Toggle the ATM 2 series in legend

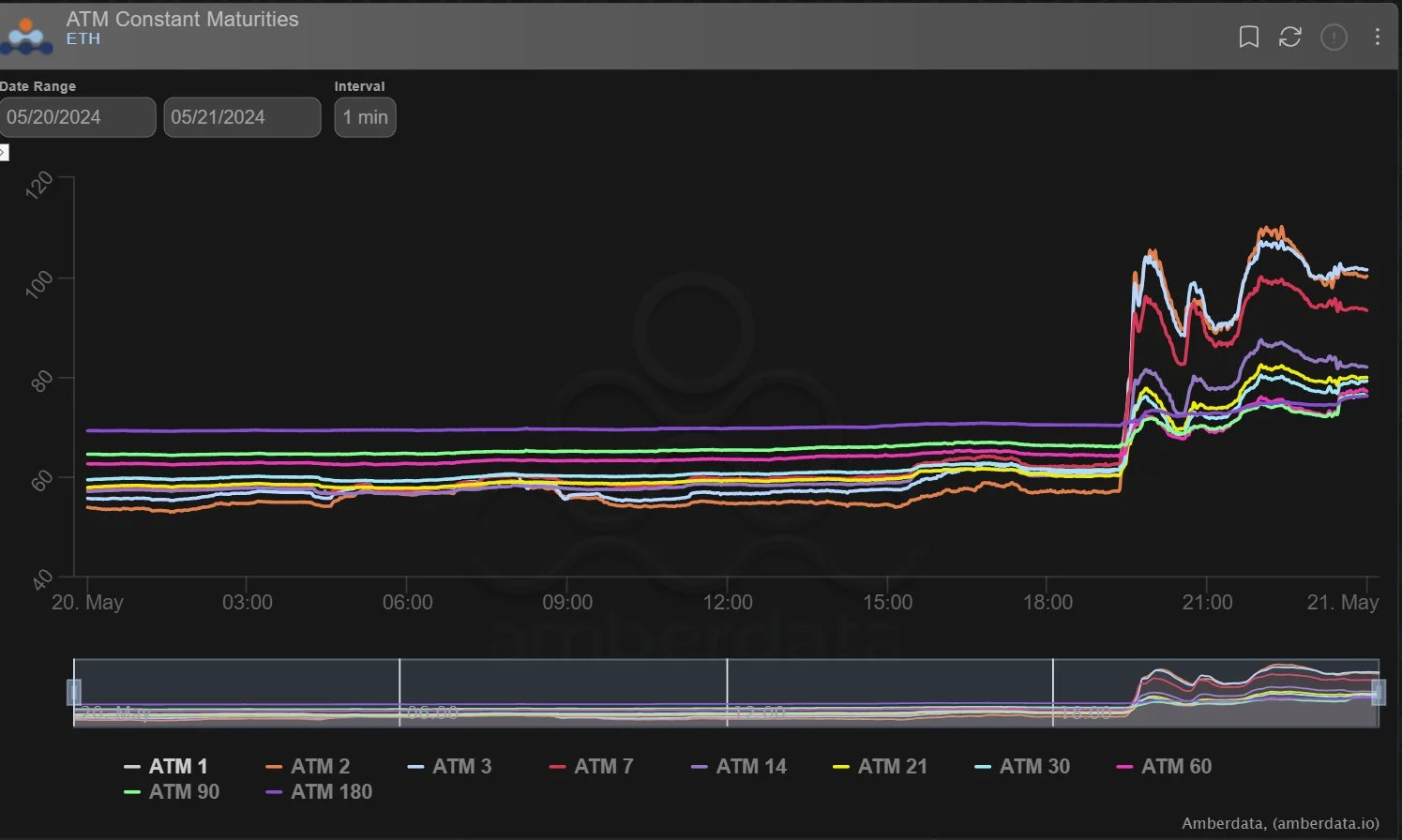pos(308,766)
